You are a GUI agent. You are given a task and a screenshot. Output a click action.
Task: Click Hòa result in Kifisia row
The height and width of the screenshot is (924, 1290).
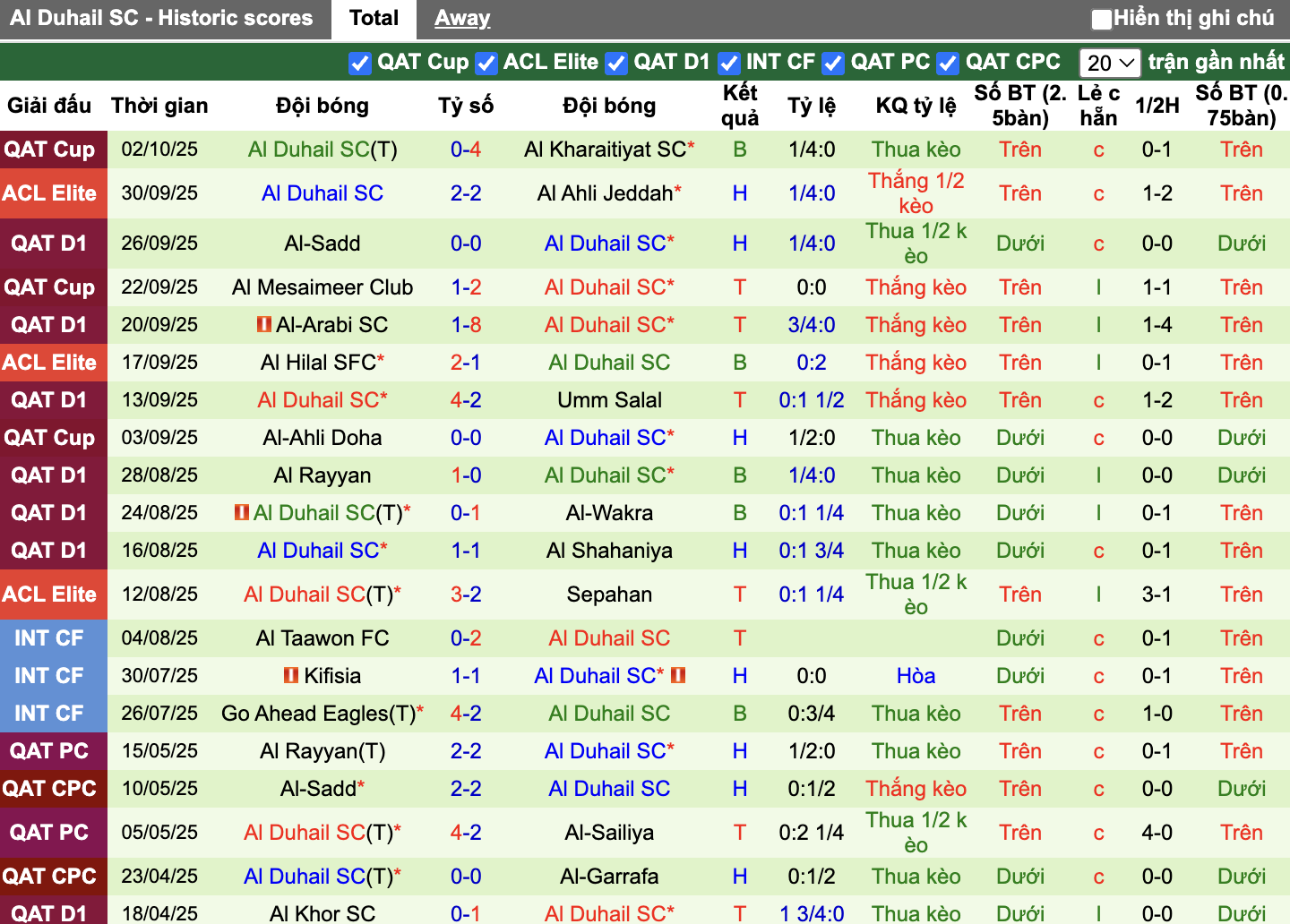[916, 676]
